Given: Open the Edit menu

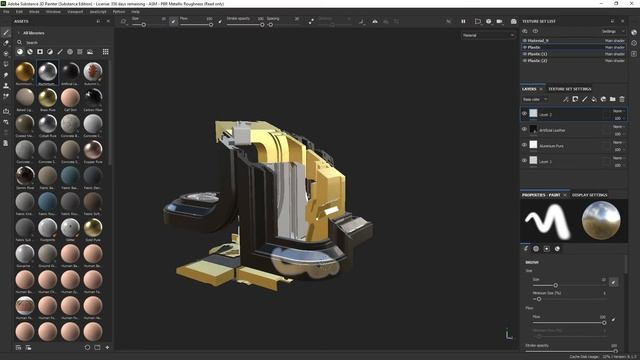Looking at the screenshot, I should point(19,12).
